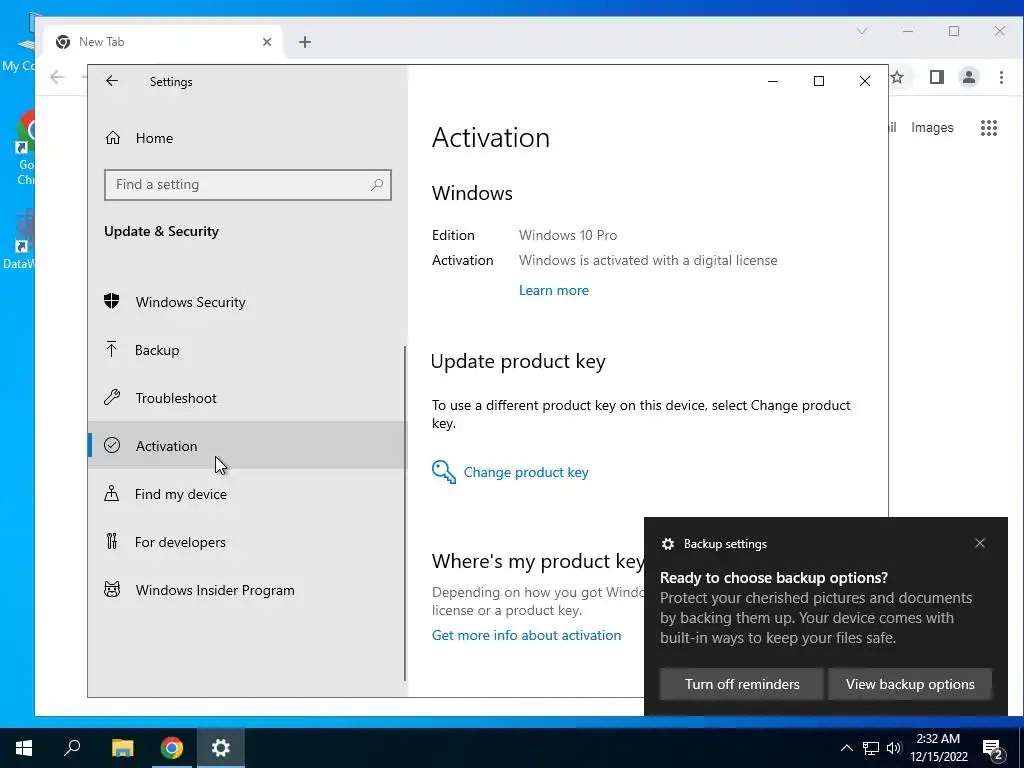This screenshot has width=1024, height=768.
Task: Click the Backup upload arrow icon
Action: pos(112,349)
